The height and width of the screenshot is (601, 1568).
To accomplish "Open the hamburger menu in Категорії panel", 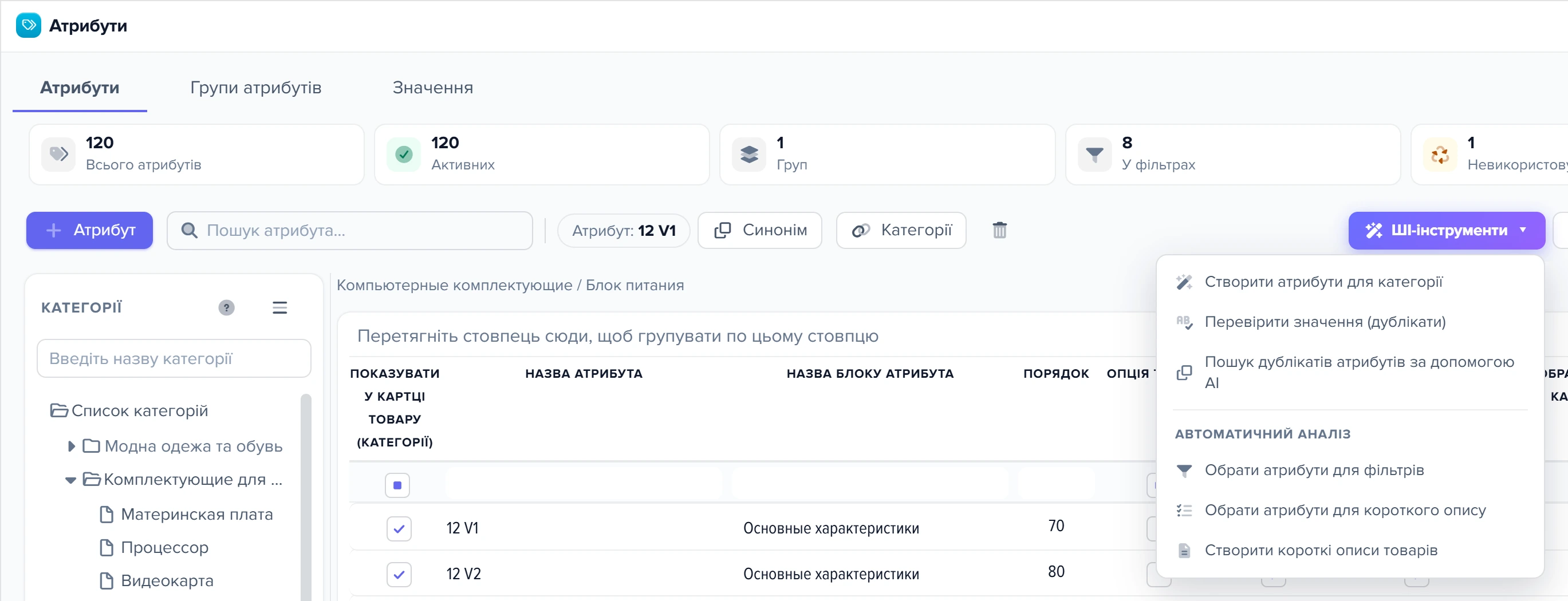I will [x=279, y=308].
